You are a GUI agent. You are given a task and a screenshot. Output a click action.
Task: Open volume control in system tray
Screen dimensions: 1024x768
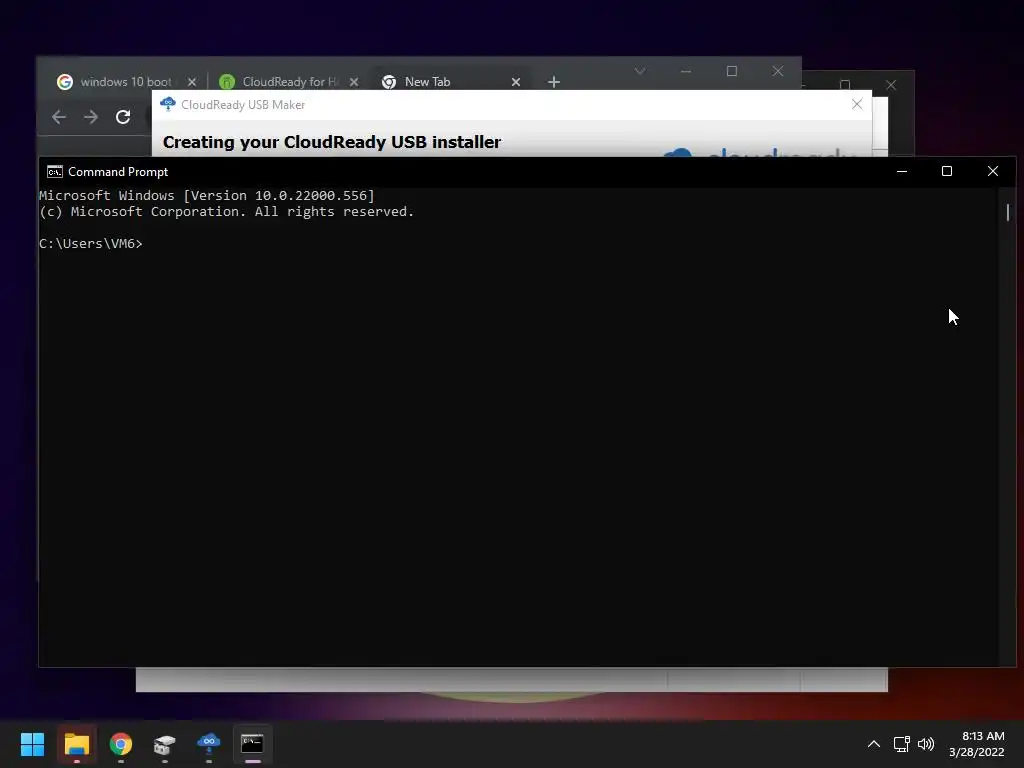(926, 744)
